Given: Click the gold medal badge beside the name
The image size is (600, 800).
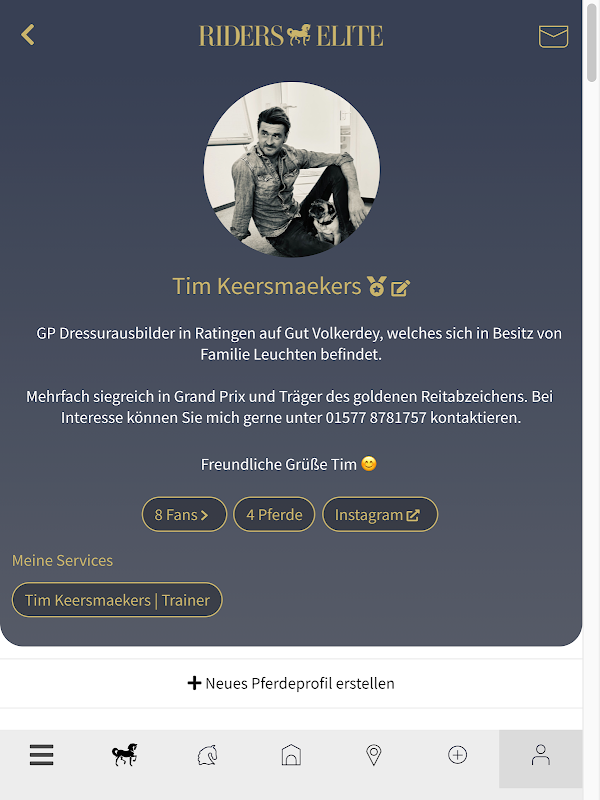Looking at the screenshot, I should tap(377, 286).
